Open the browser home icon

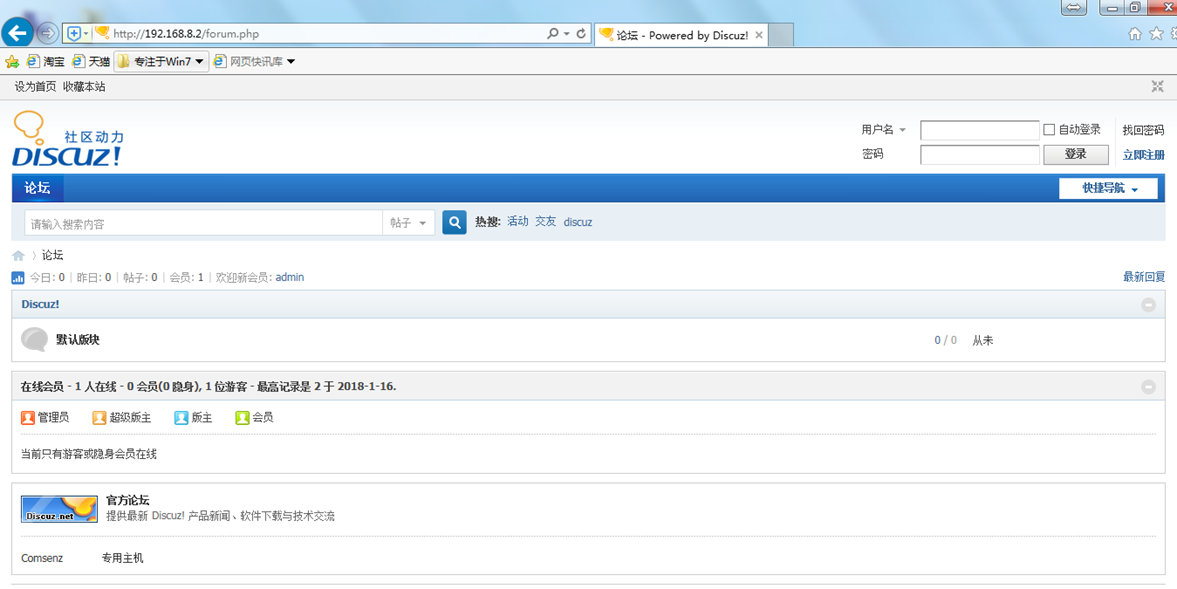(1135, 34)
